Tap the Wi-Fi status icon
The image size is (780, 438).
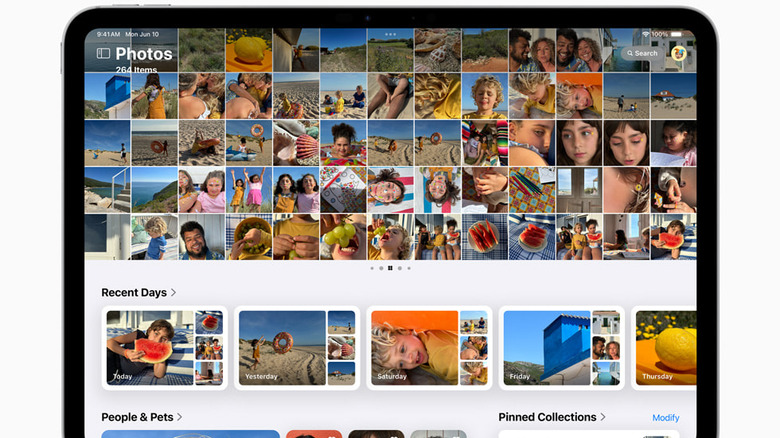(x=646, y=34)
